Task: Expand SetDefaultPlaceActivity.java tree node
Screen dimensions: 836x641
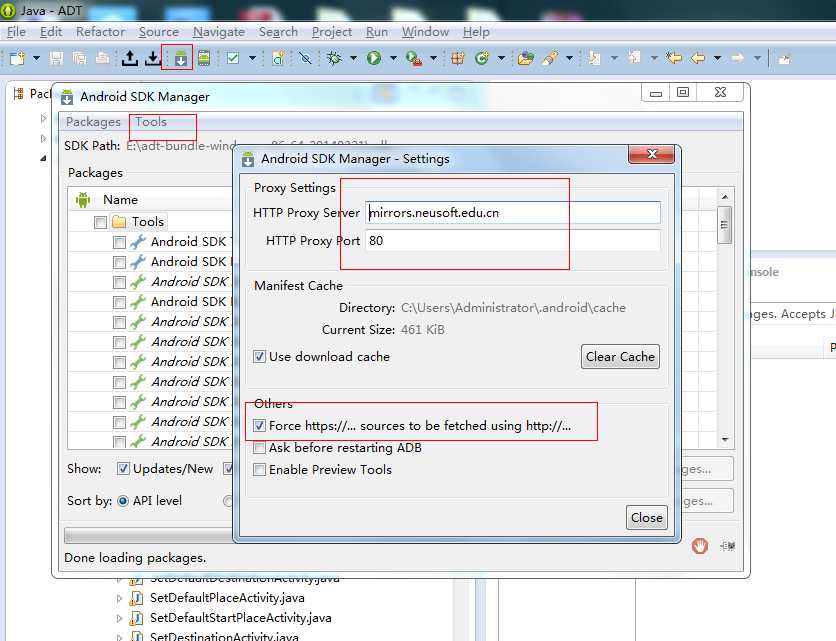Action: [x=119, y=598]
